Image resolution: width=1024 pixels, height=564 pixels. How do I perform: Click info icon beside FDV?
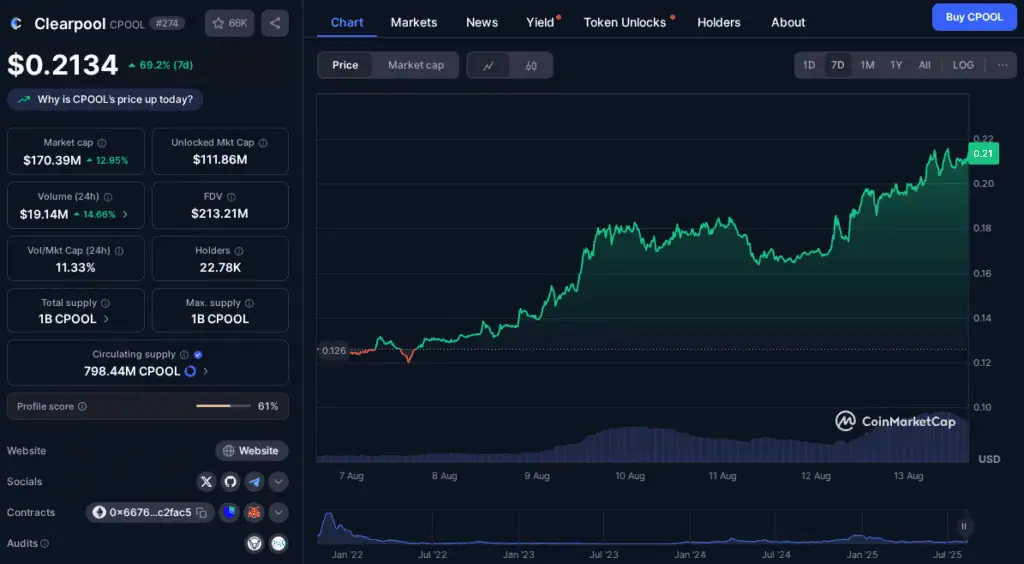point(231,196)
